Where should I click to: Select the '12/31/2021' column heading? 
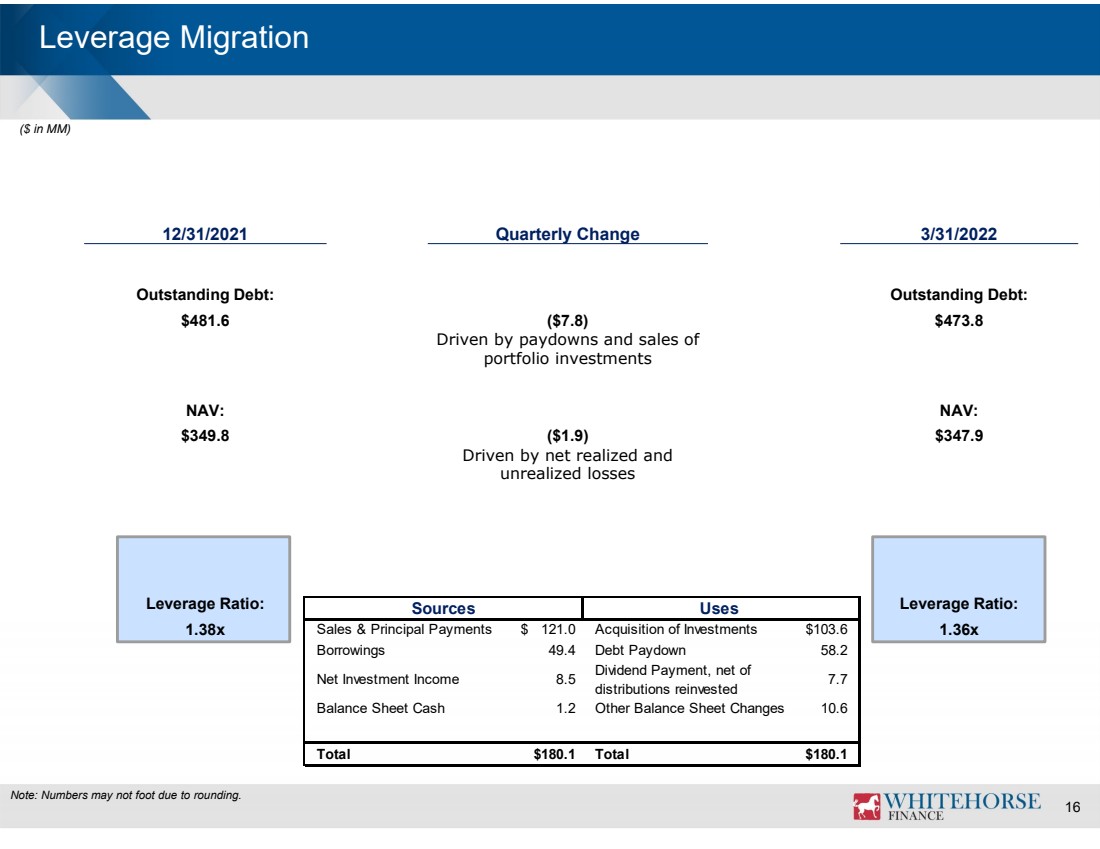pyautogui.click(x=205, y=234)
